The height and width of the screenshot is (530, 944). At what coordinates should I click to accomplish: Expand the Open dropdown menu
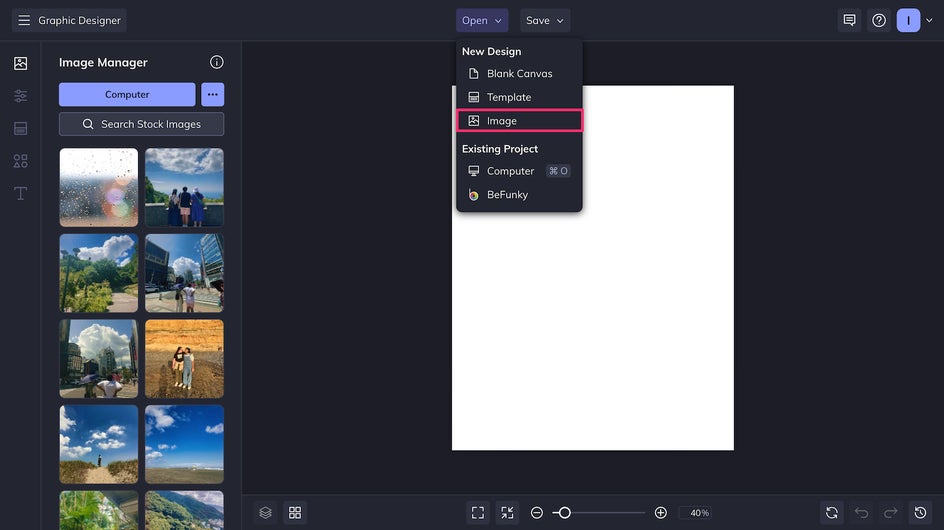click(482, 20)
